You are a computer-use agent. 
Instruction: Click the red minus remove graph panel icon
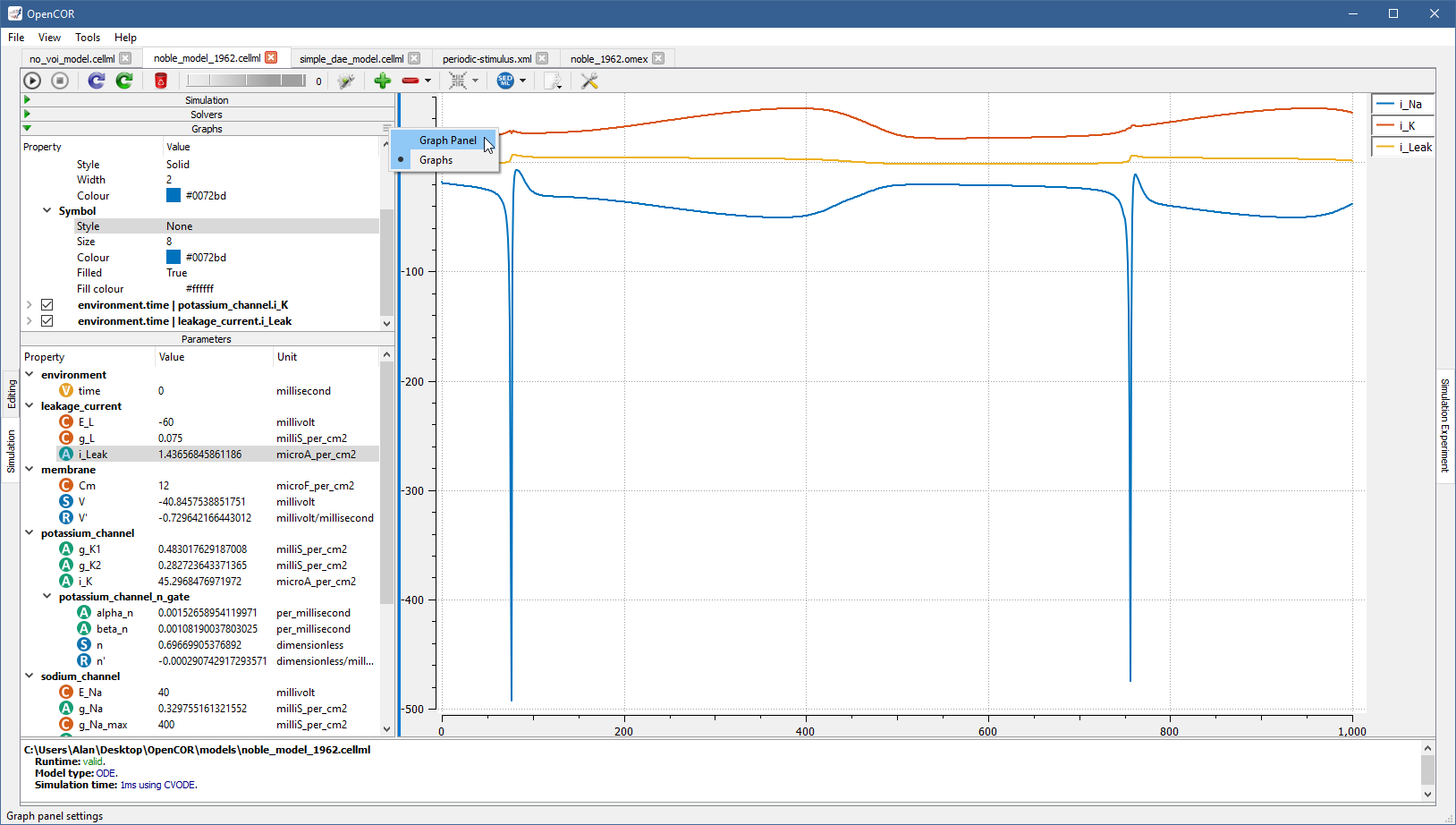[411, 81]
